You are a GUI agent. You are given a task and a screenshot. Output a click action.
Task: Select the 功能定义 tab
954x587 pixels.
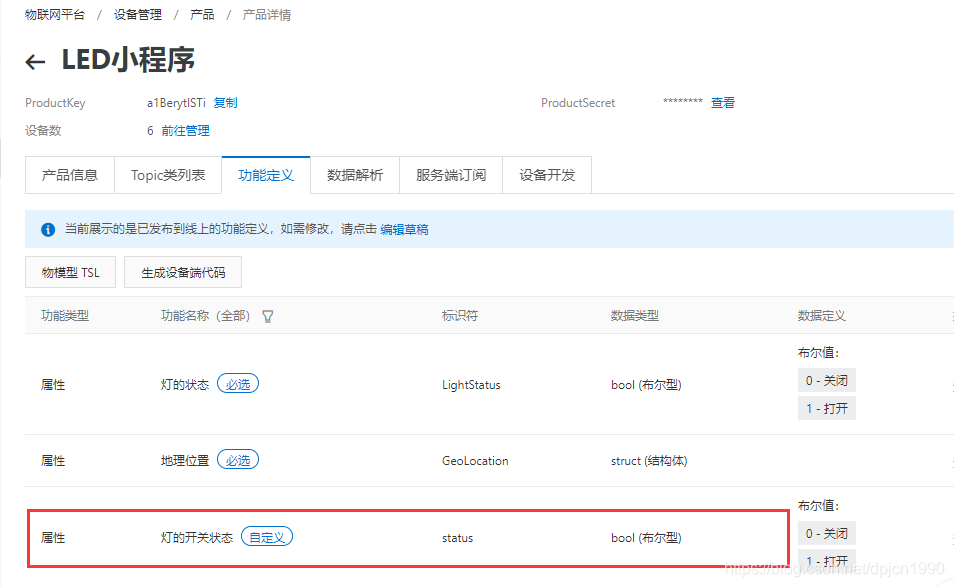[266, 175]
